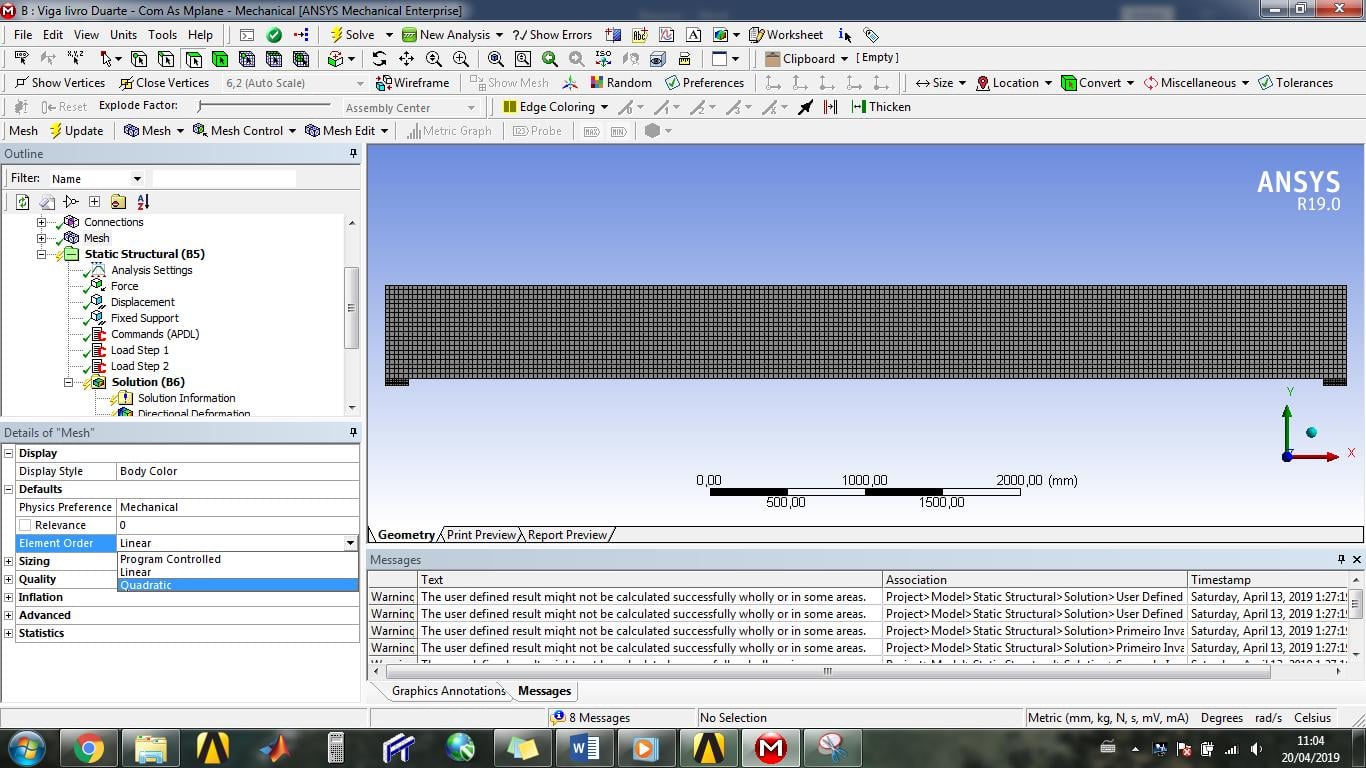The image size is (1366, 768).
Task: Select Quadratic from Element Order list
Action: click(237, 585)
